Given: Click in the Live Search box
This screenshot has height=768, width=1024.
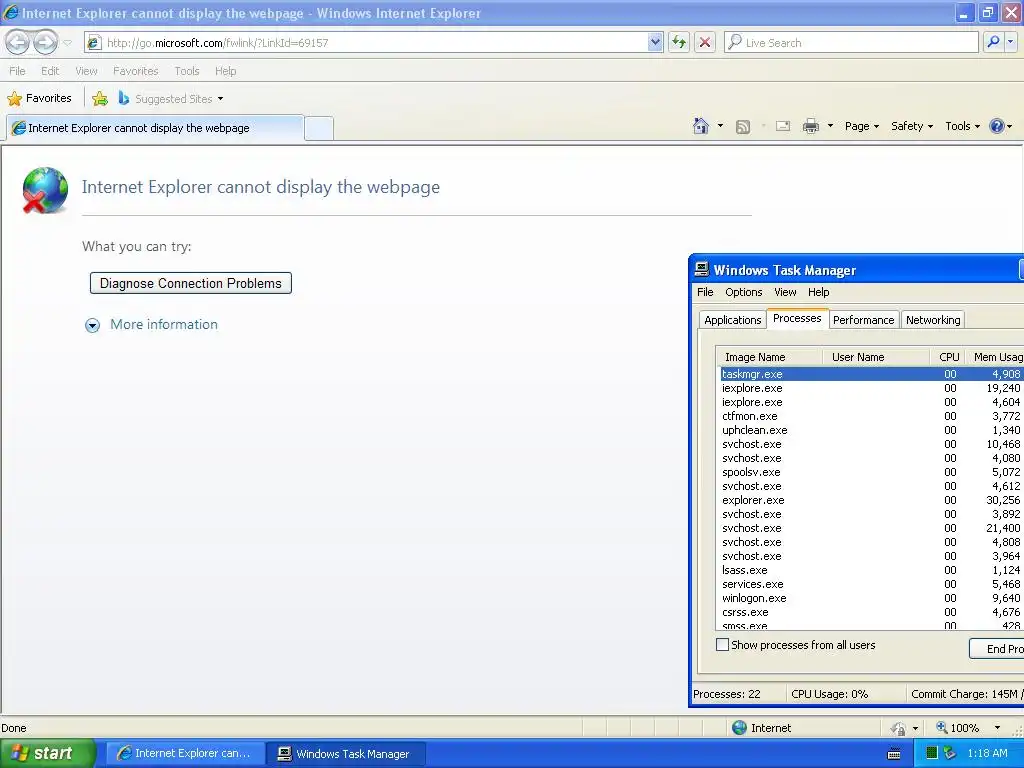Looking at the screenshot, I should tap(851, 42).
